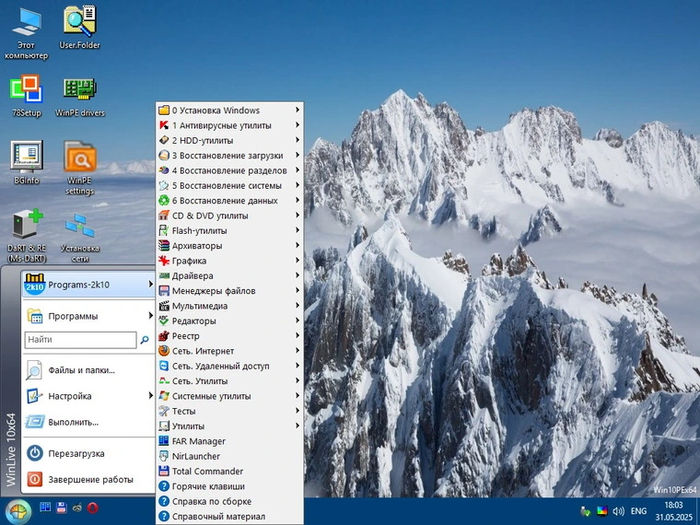Click the search magnifier next to Найти
The width and height of the screenshot is (700, 525).
144,340
